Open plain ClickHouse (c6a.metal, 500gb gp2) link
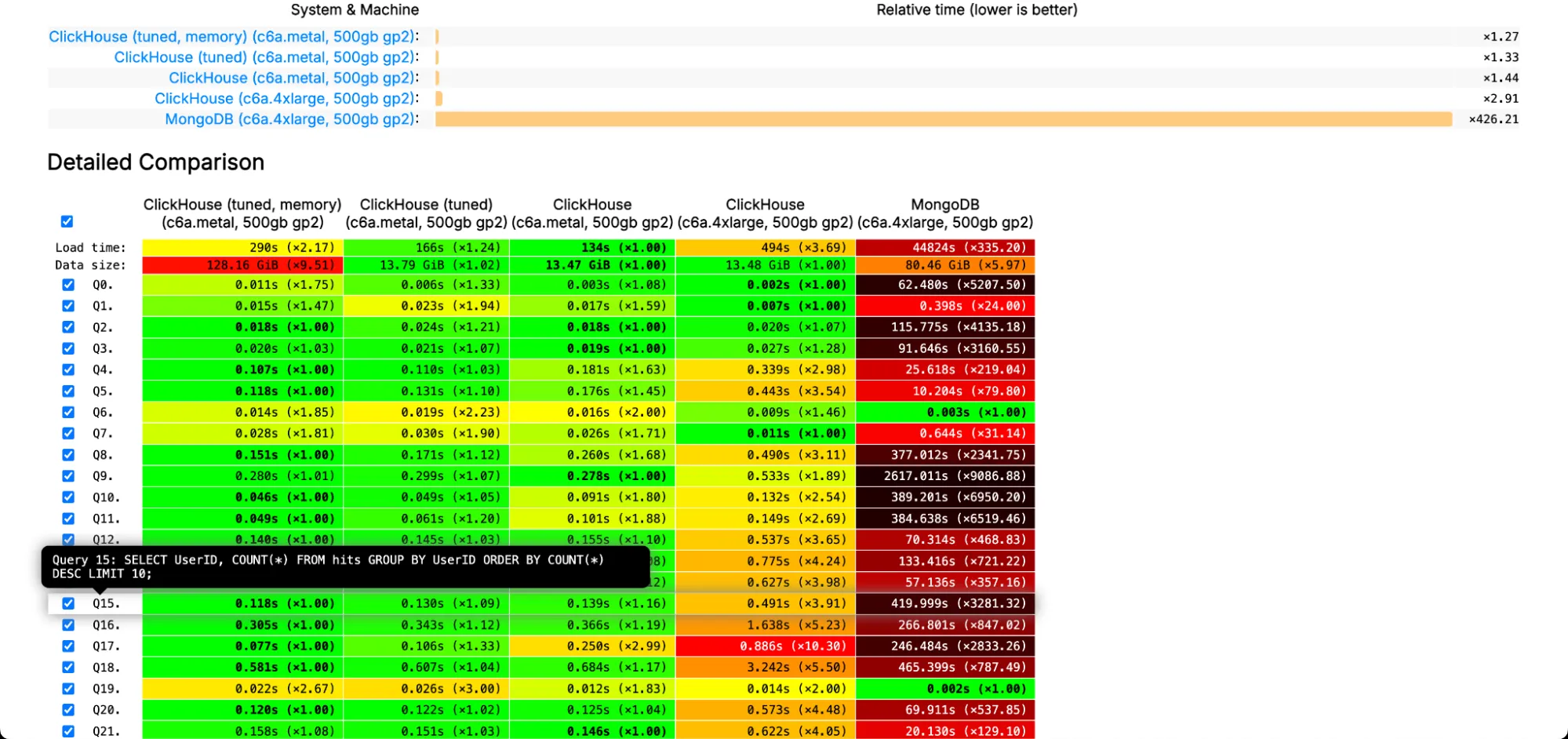 (293, 78)
